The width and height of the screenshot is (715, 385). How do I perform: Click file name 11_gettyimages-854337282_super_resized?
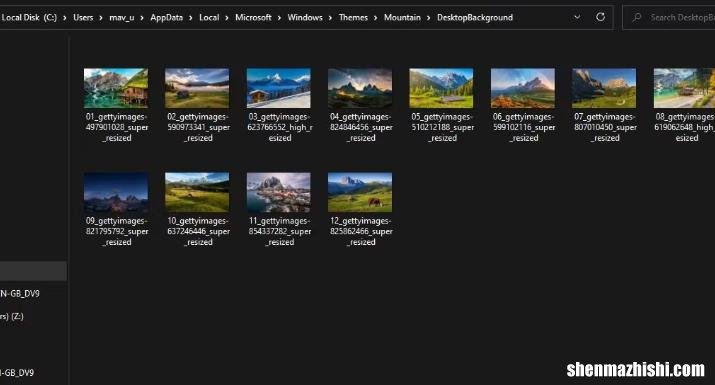280,231
